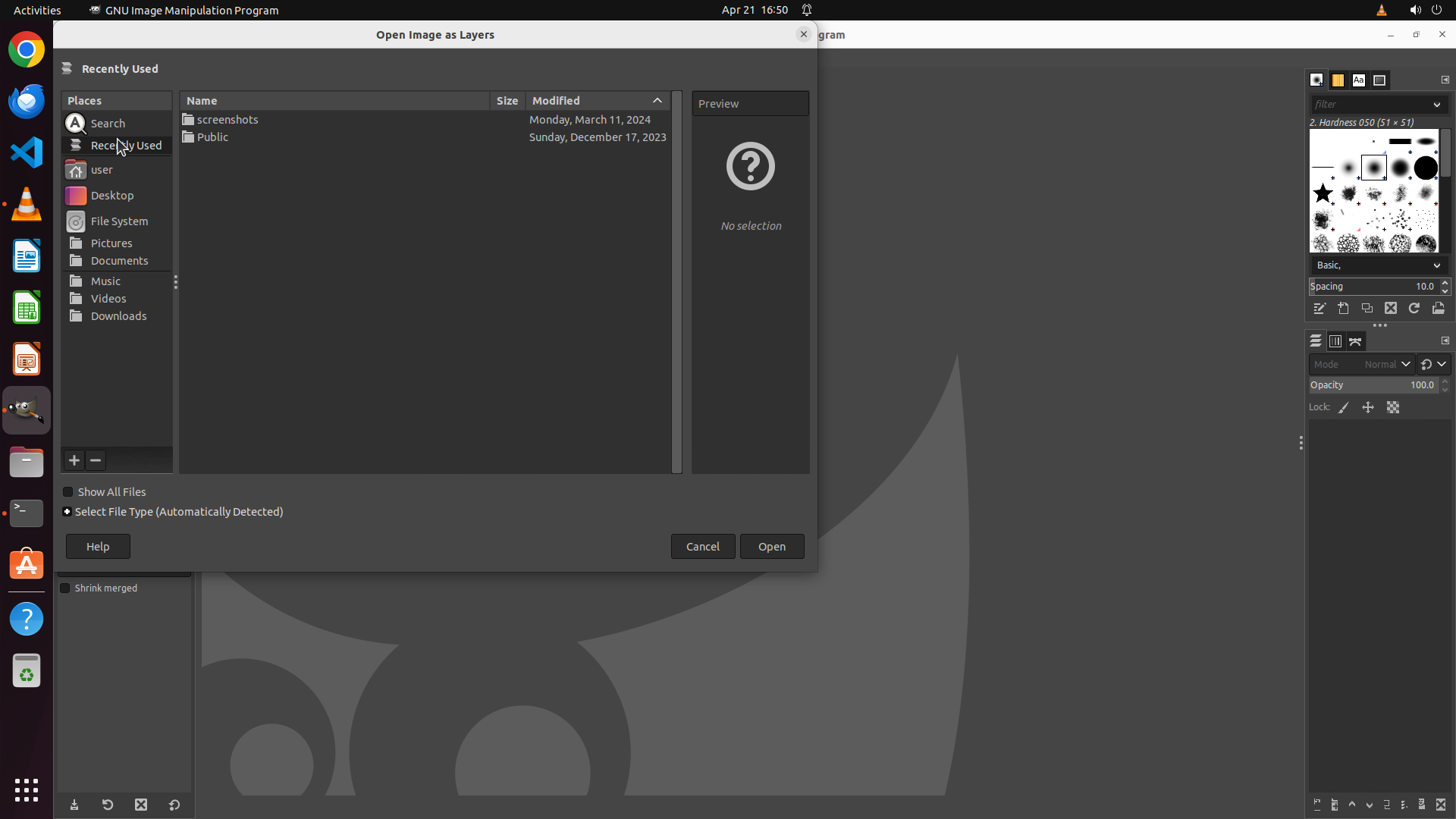Toggle the Shrink merged checkbox
1456x819 pixels.
tap(65, 588)
